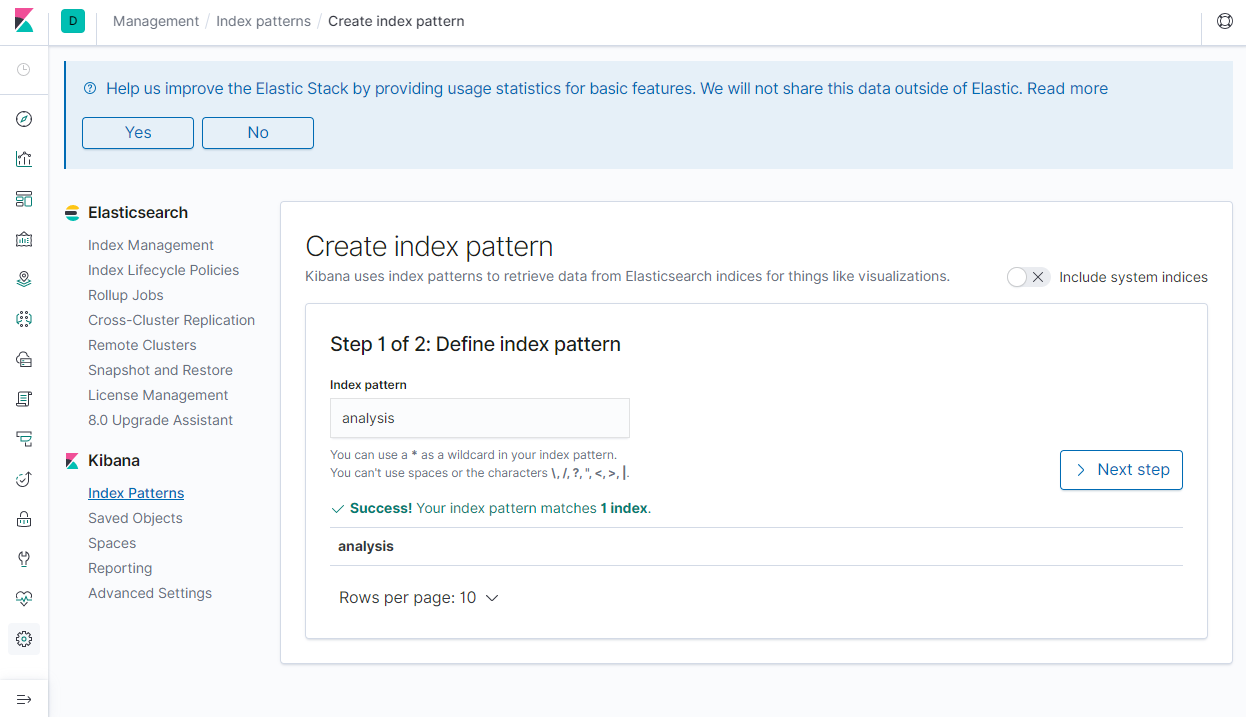Open Maps icon in sidebar
The height and width of the screenshot is (717, 1246).
24,279
